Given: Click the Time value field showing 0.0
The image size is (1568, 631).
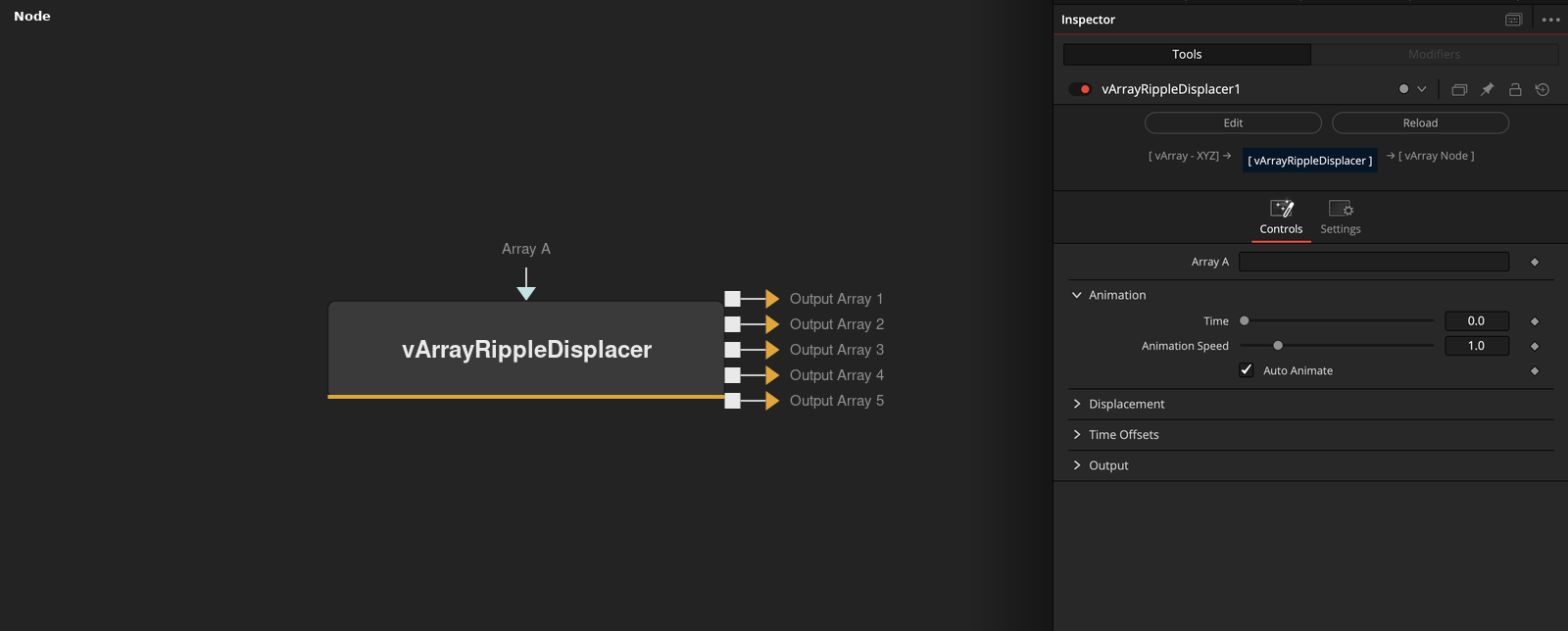Looking at the screenshot, I should (x=1477, y=321).
